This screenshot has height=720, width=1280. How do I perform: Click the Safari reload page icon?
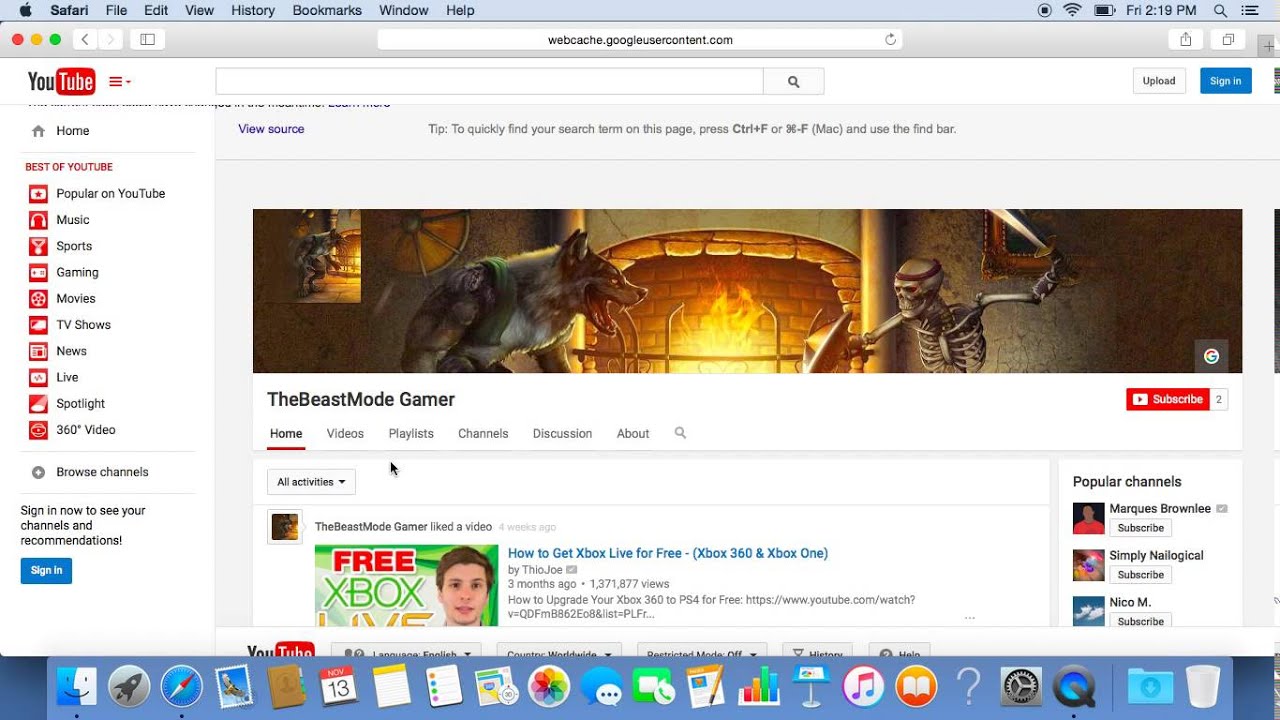coord(890,40)
